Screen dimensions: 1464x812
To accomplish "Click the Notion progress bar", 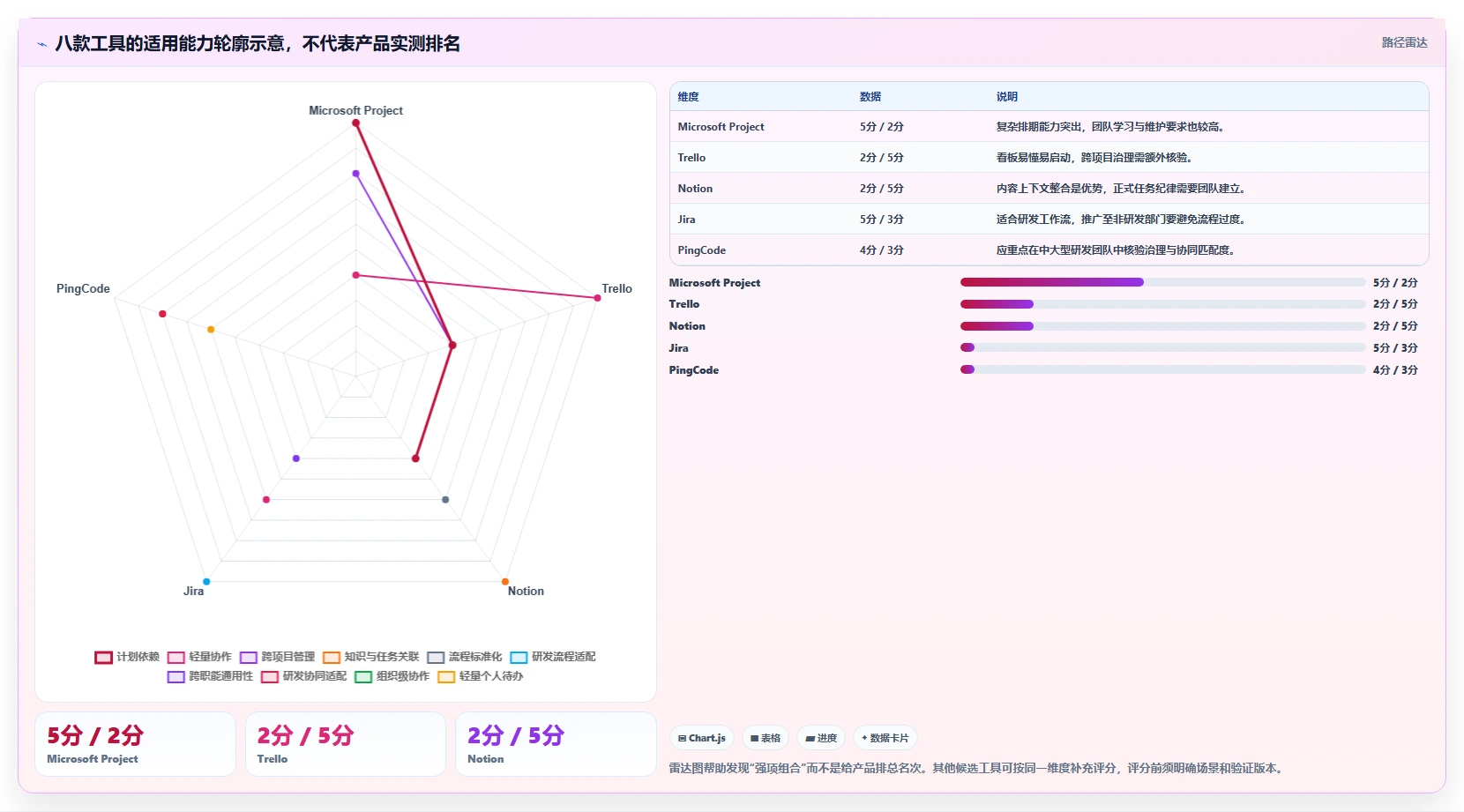I will tap(1162, 326).
